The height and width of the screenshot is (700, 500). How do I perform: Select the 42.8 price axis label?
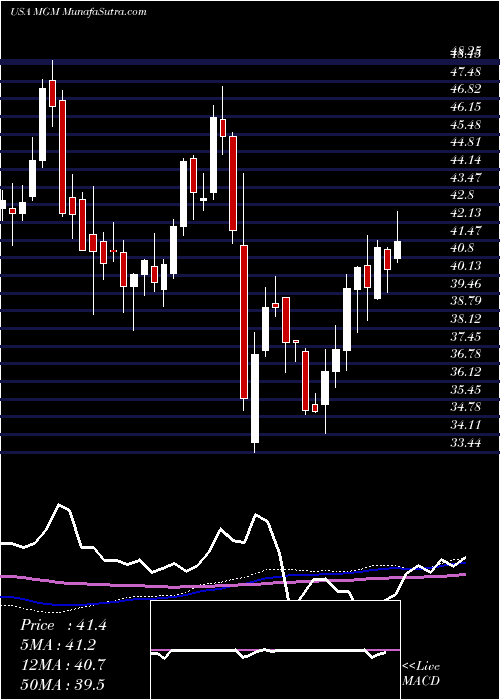point(462,196)
